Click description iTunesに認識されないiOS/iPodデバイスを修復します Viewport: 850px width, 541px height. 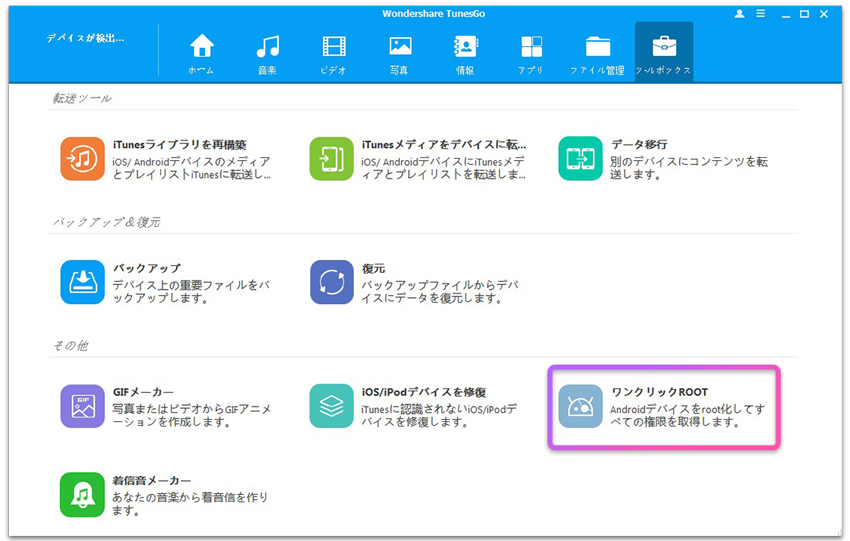tap(439, 415)
